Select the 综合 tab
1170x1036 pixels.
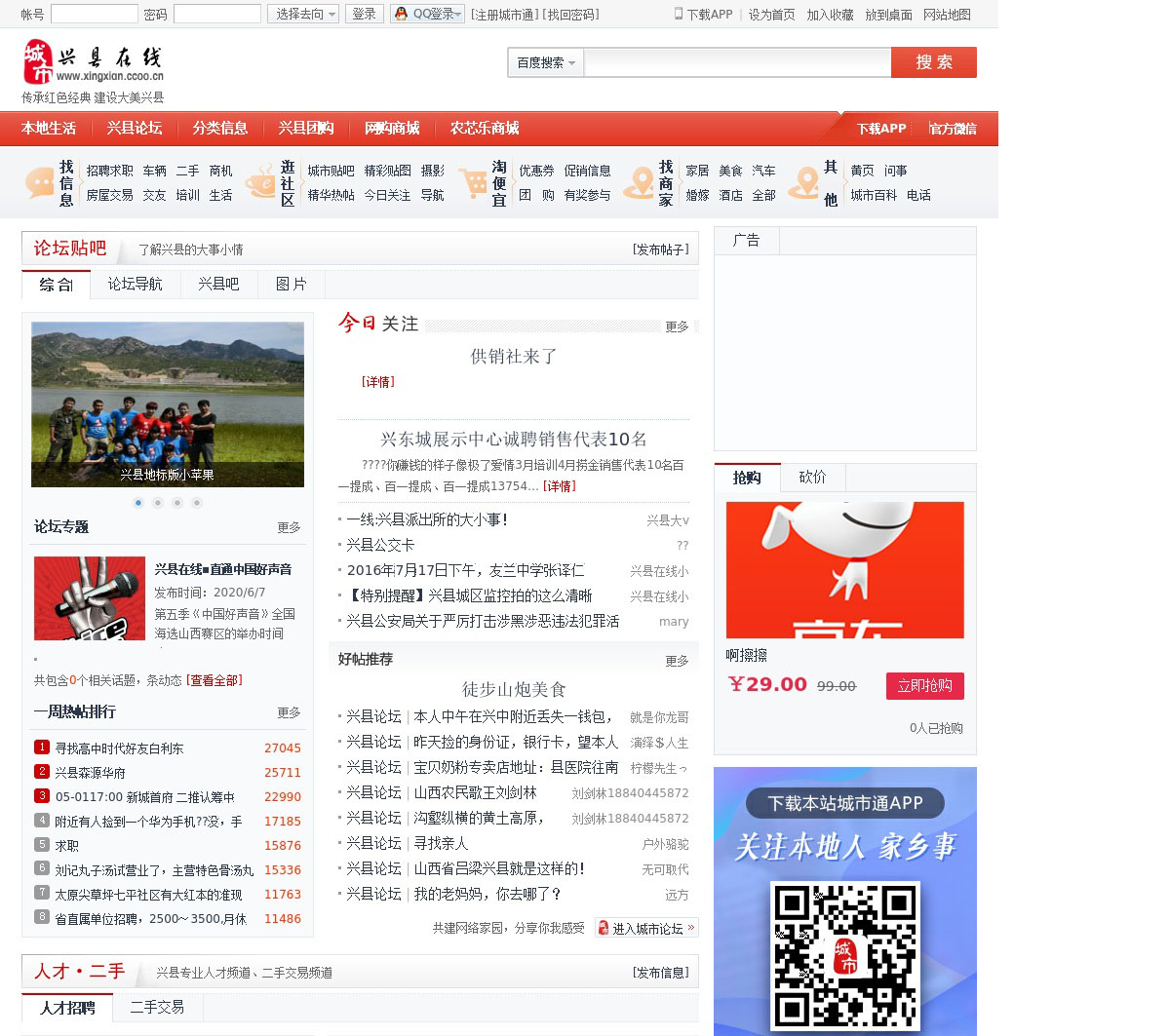(x=56, y=284)
